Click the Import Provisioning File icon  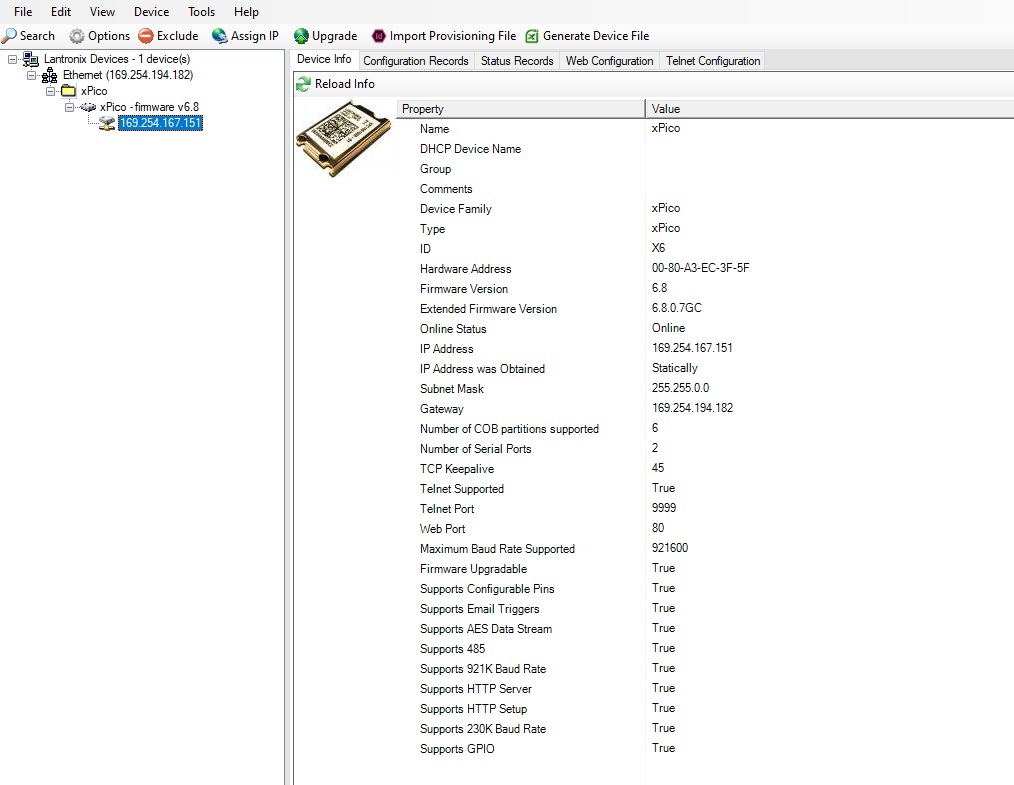[378, 36]
